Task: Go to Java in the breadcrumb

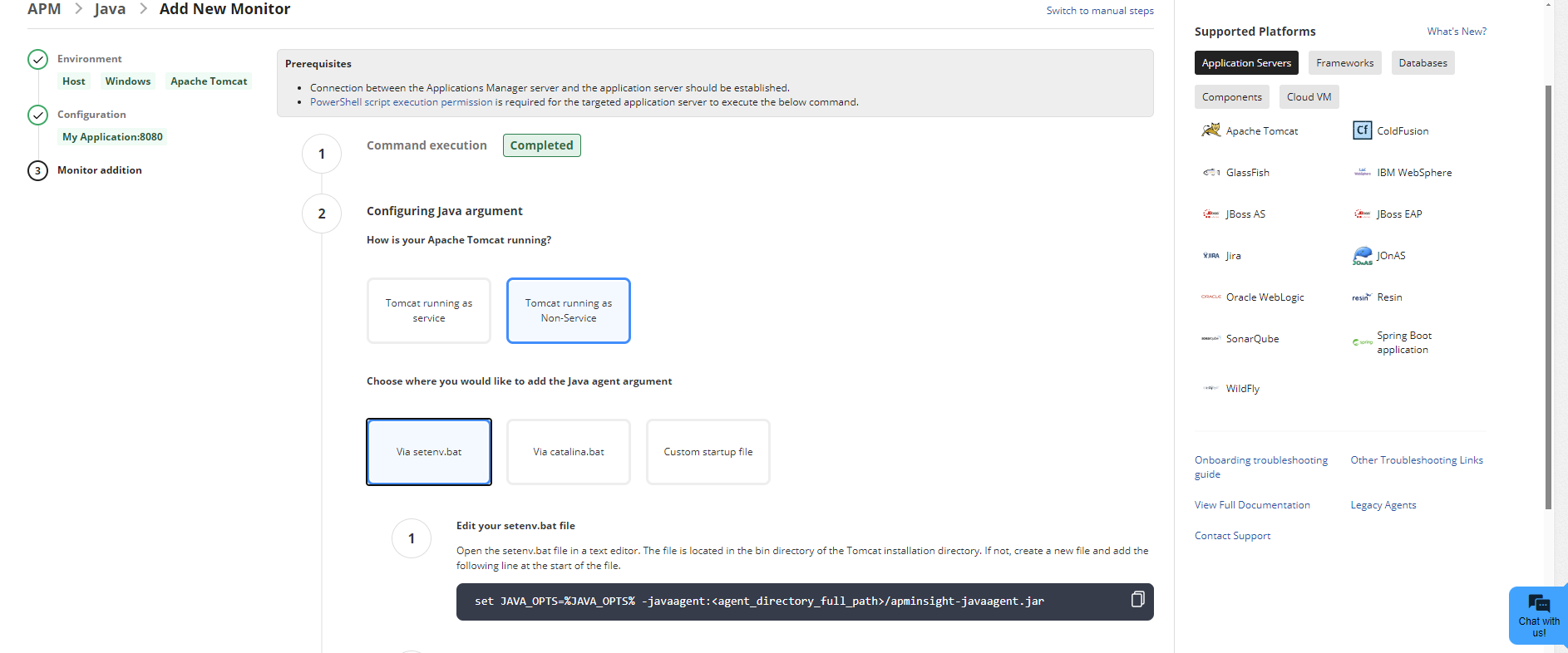Action: [x=110, y=9]
